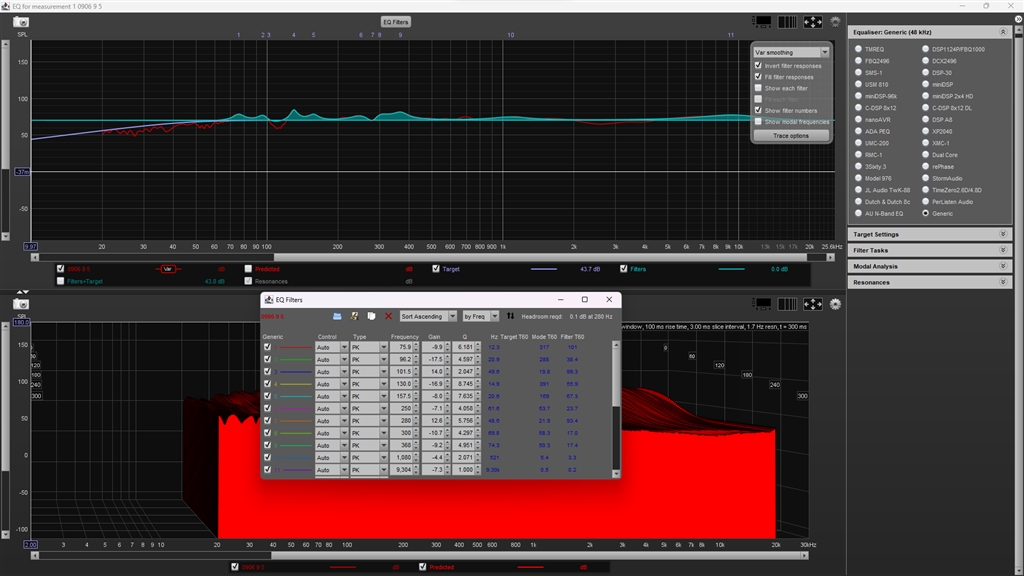The width and height of the screenshot is (1024, 576).
Task: Open upper graph controls gear icon
Action: point(835,22)
